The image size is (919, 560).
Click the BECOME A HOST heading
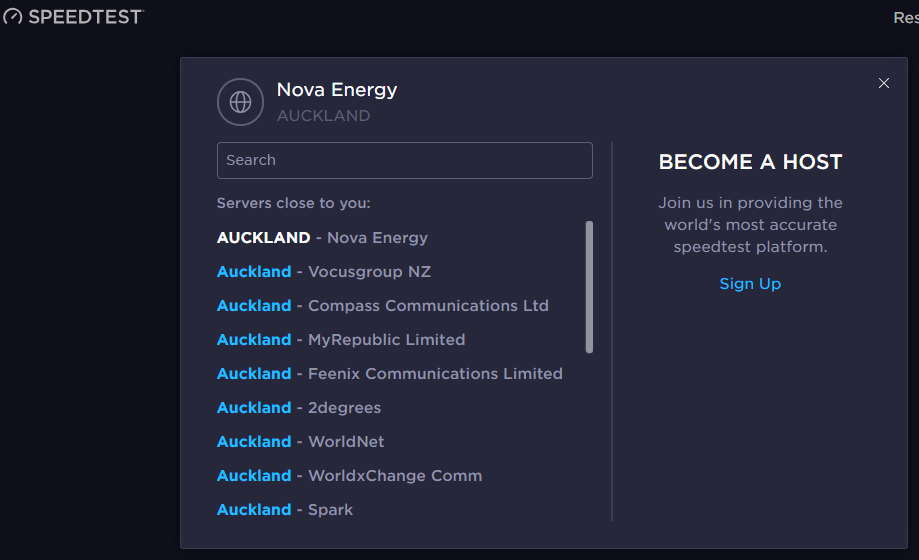pos(750,162)
